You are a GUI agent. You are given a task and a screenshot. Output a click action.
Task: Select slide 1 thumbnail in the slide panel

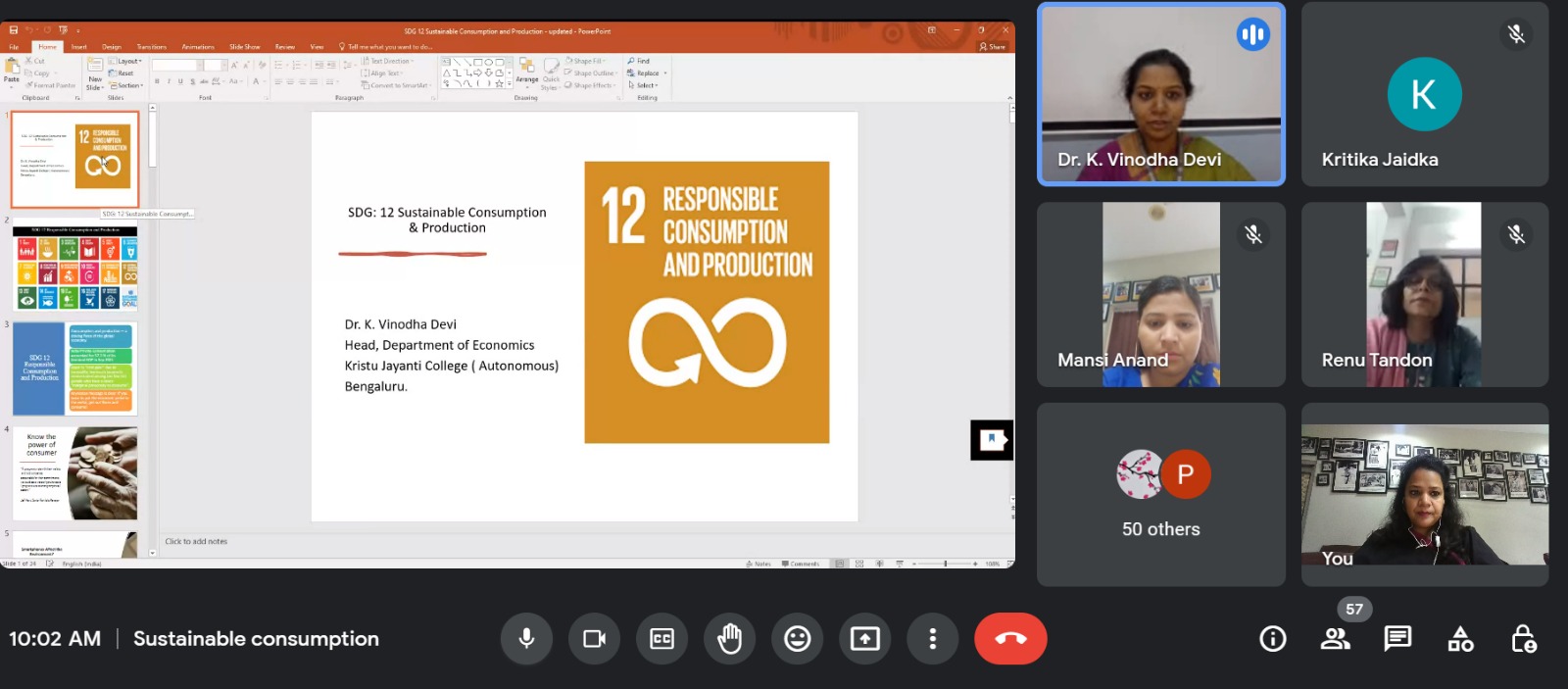pos(75,159)
